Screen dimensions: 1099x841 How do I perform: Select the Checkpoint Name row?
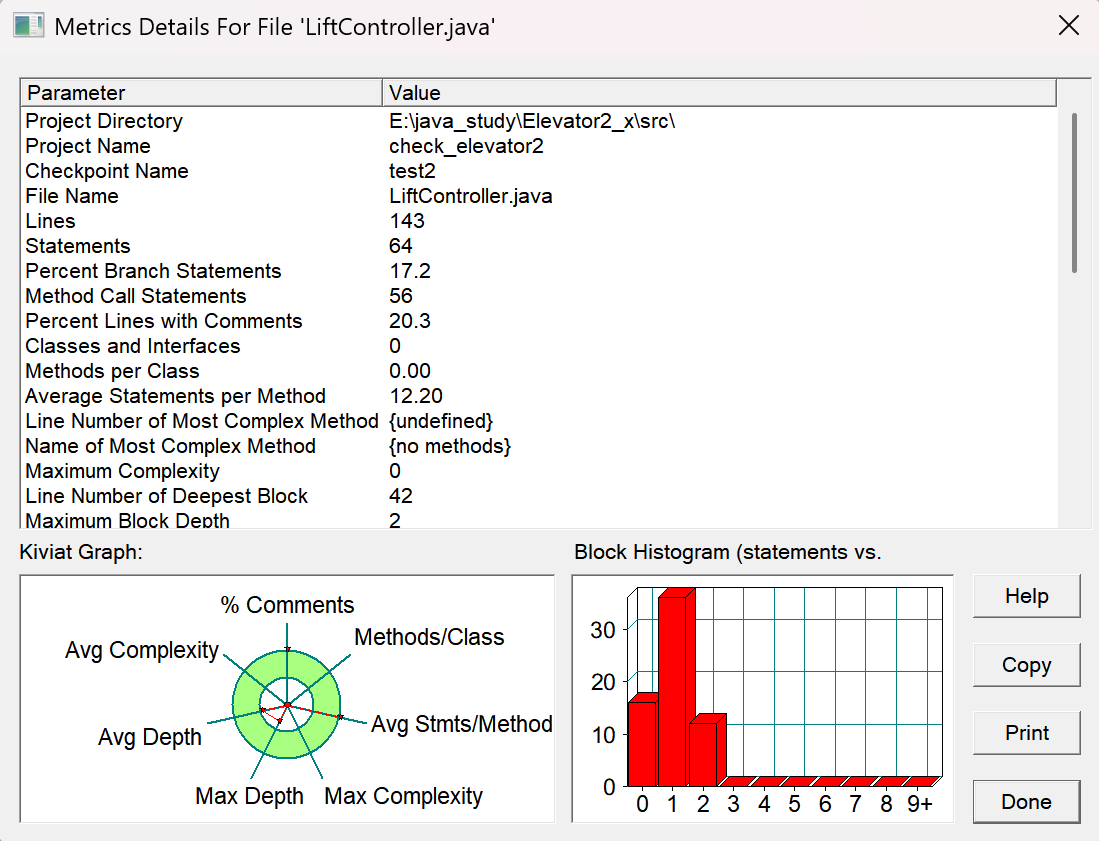pos(538,171)
